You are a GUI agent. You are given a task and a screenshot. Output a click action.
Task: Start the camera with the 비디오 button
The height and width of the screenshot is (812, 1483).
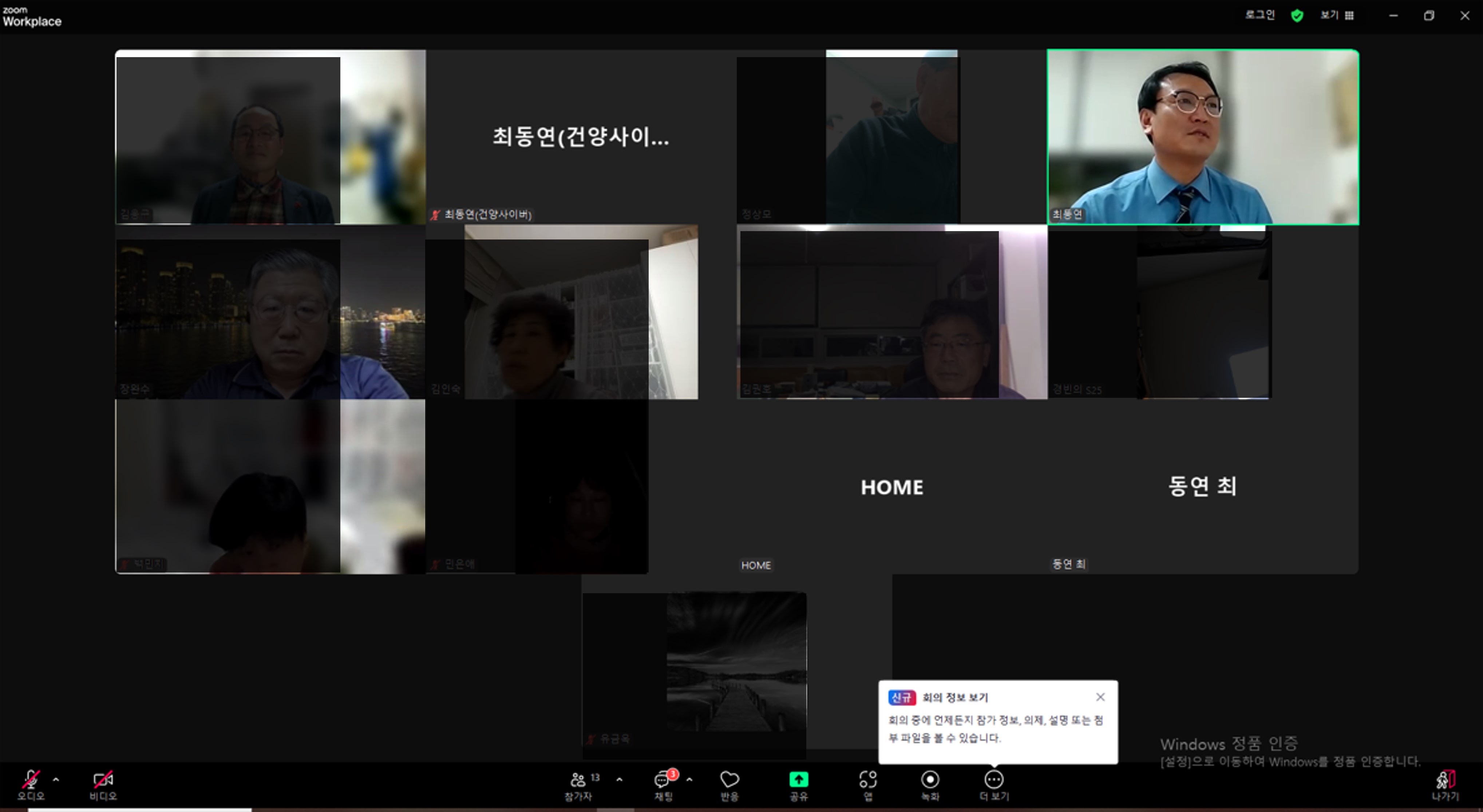click(103, 785)
